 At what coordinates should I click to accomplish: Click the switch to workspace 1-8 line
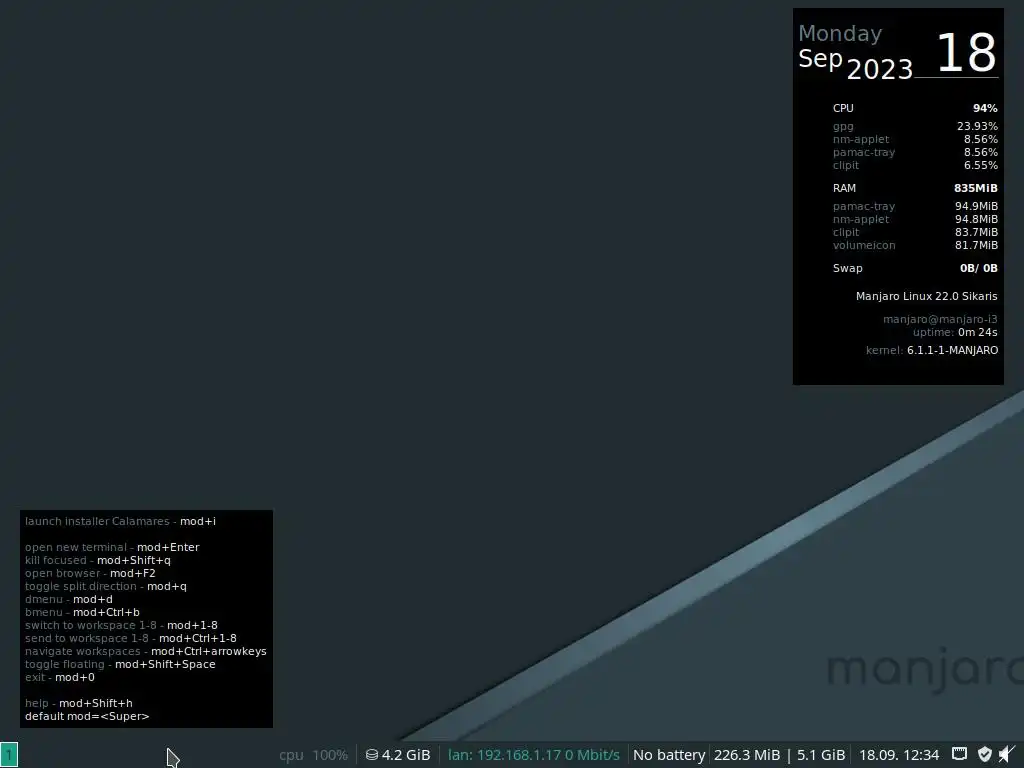(121, 626)
